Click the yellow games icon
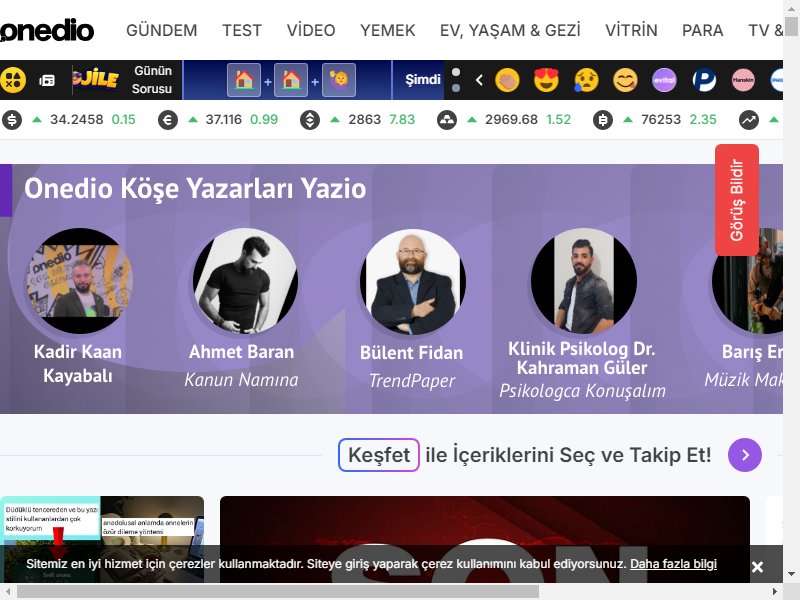This screenshot has height=600, width=800. pos(13,80)
